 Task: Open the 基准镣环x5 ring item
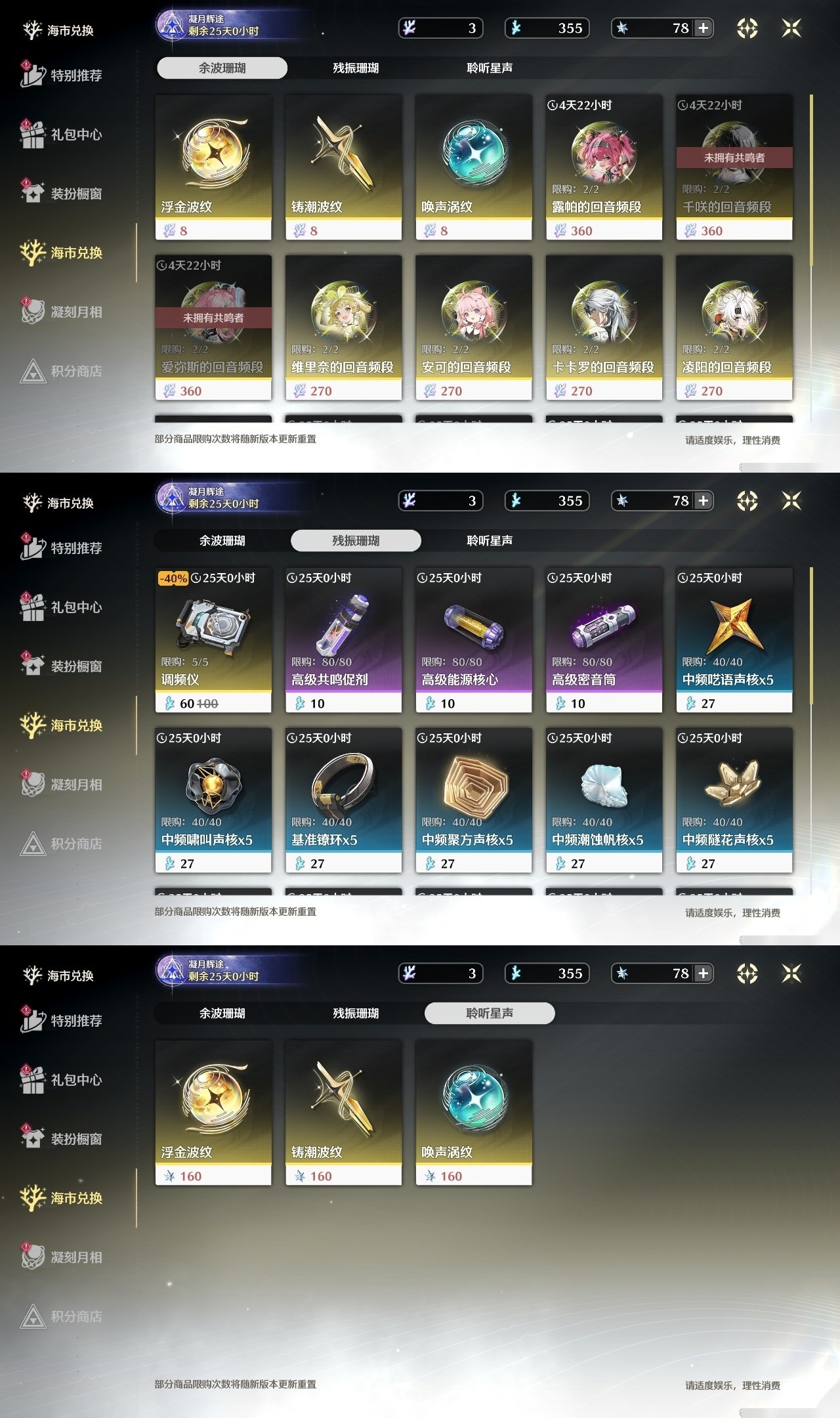(x=343, y=800)
